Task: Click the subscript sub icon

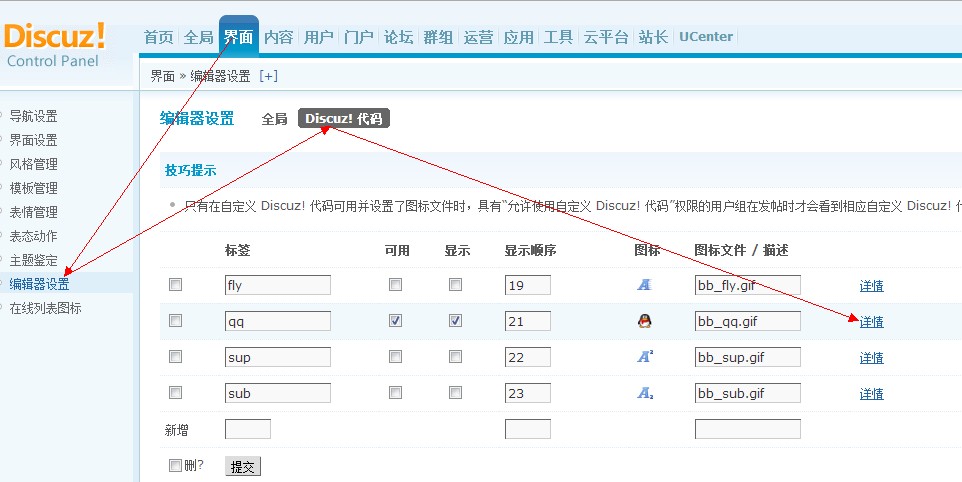Action: click(645, 393)
